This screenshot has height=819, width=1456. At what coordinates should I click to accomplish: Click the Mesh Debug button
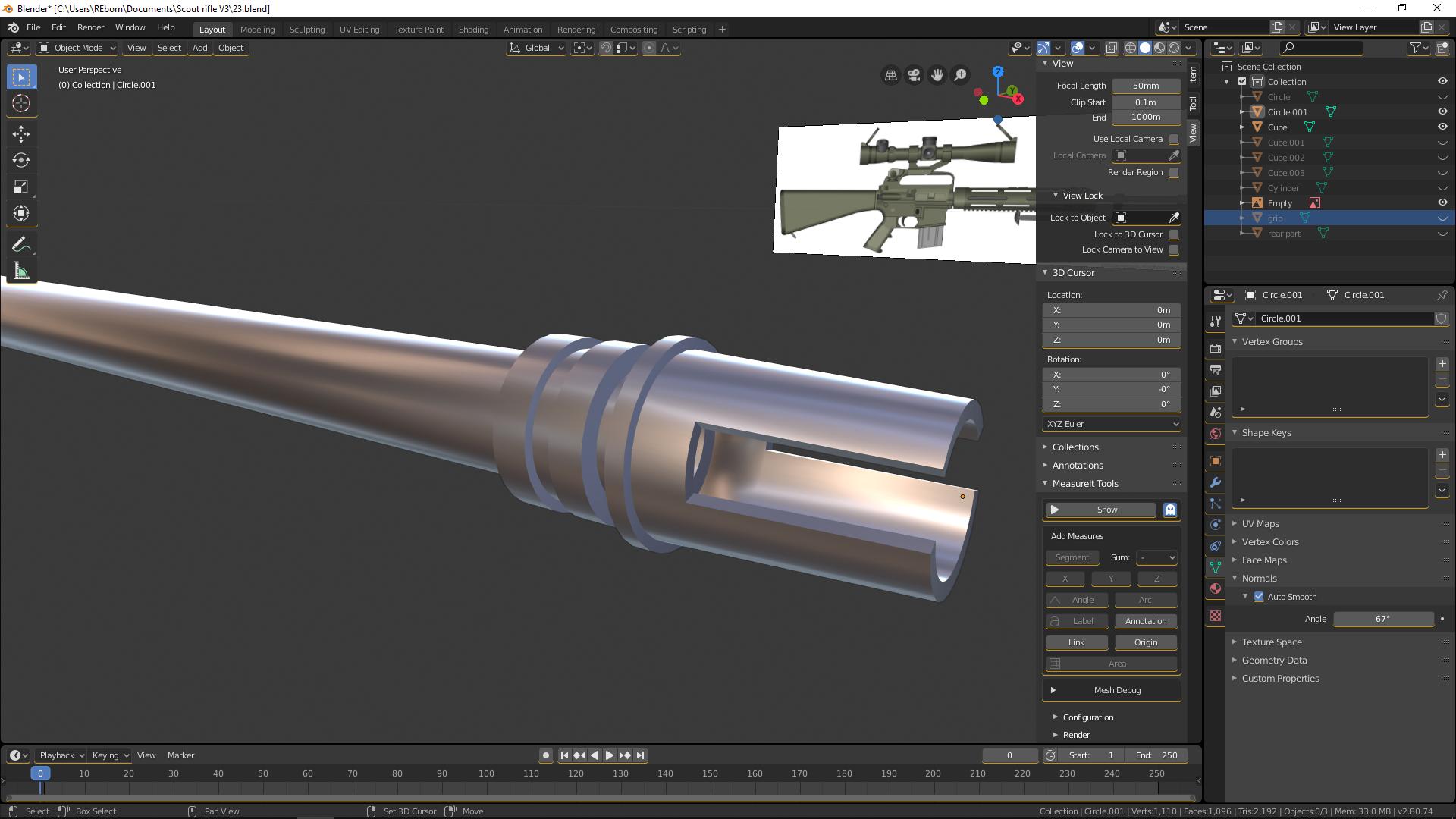point(1116,689)
